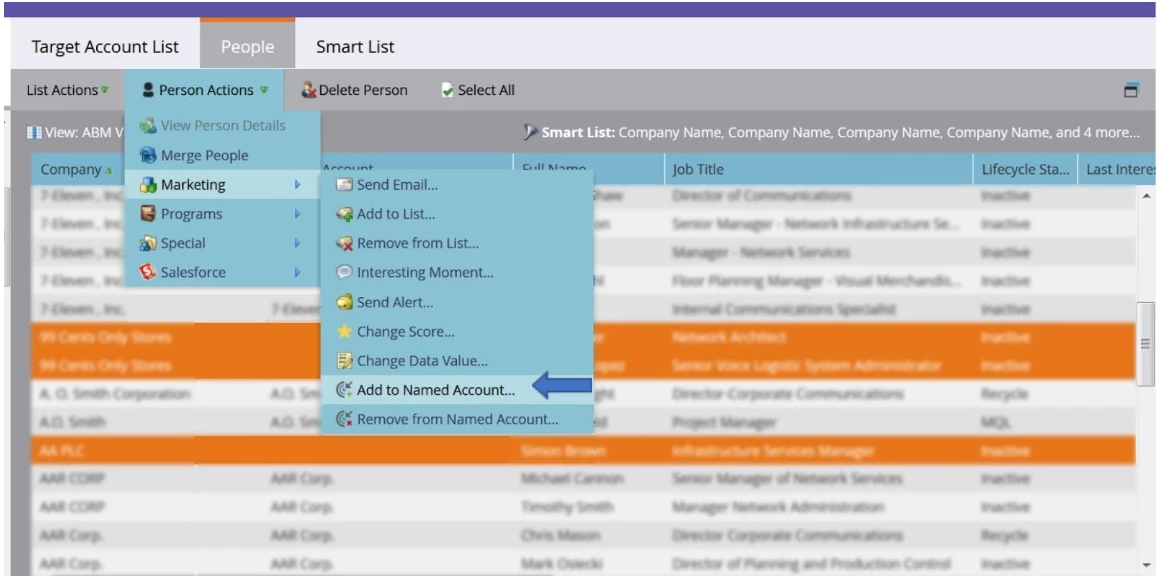The width and height of the screenshot is (1158, 580).
Task: Click the Change Score star icon
Action: 344,332
